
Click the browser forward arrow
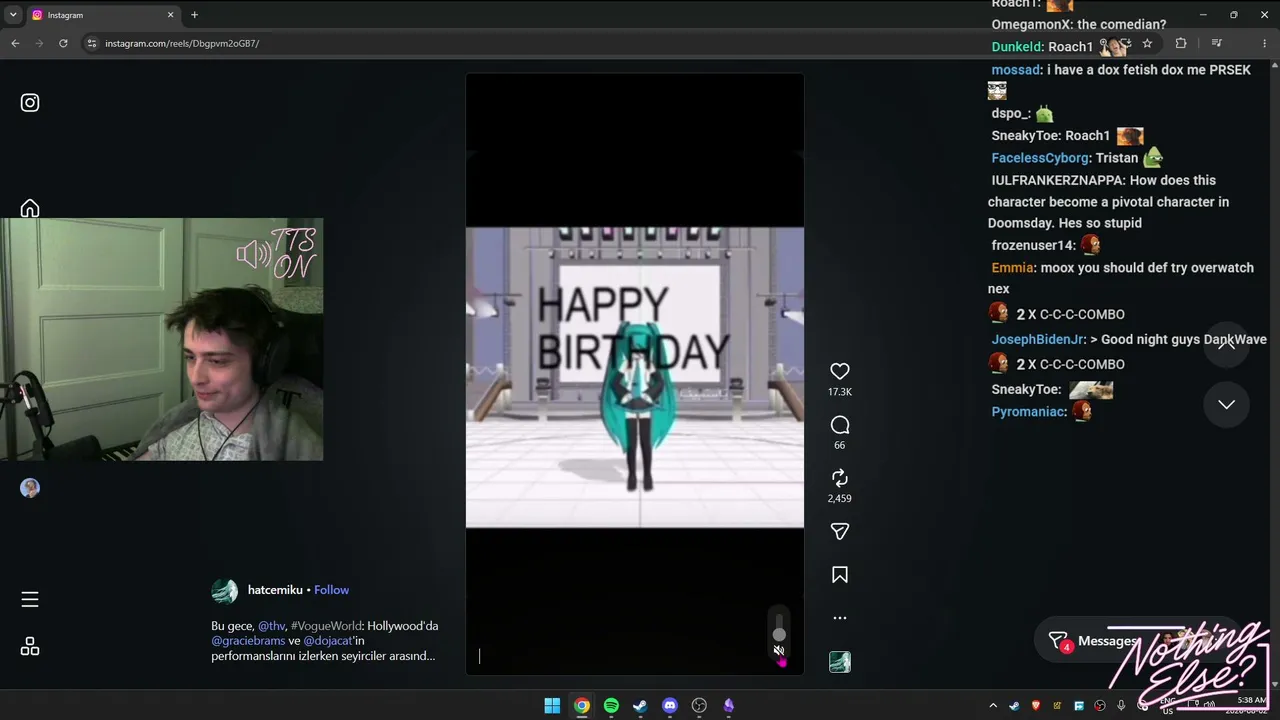click(x=39, y=43)
